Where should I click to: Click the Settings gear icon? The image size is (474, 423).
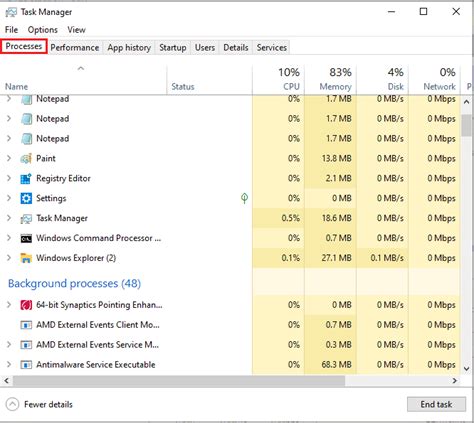pyautogui.click(x=26, y=198)
